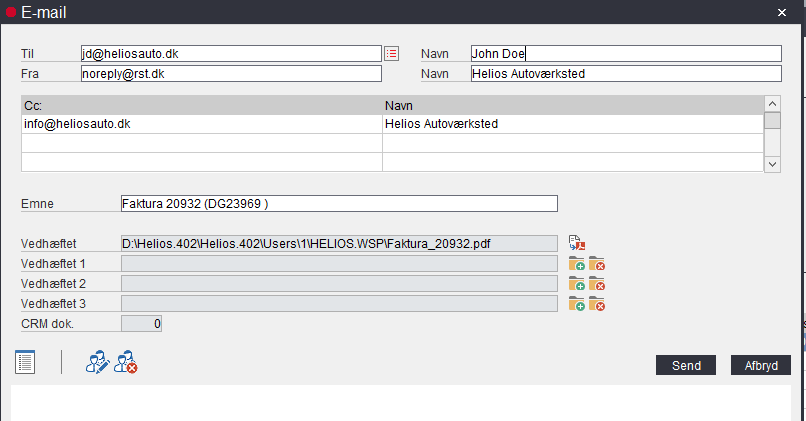Select info@heliosauto.dk Cc row
This screenshot has width=806, height=421.
(200, 124)
